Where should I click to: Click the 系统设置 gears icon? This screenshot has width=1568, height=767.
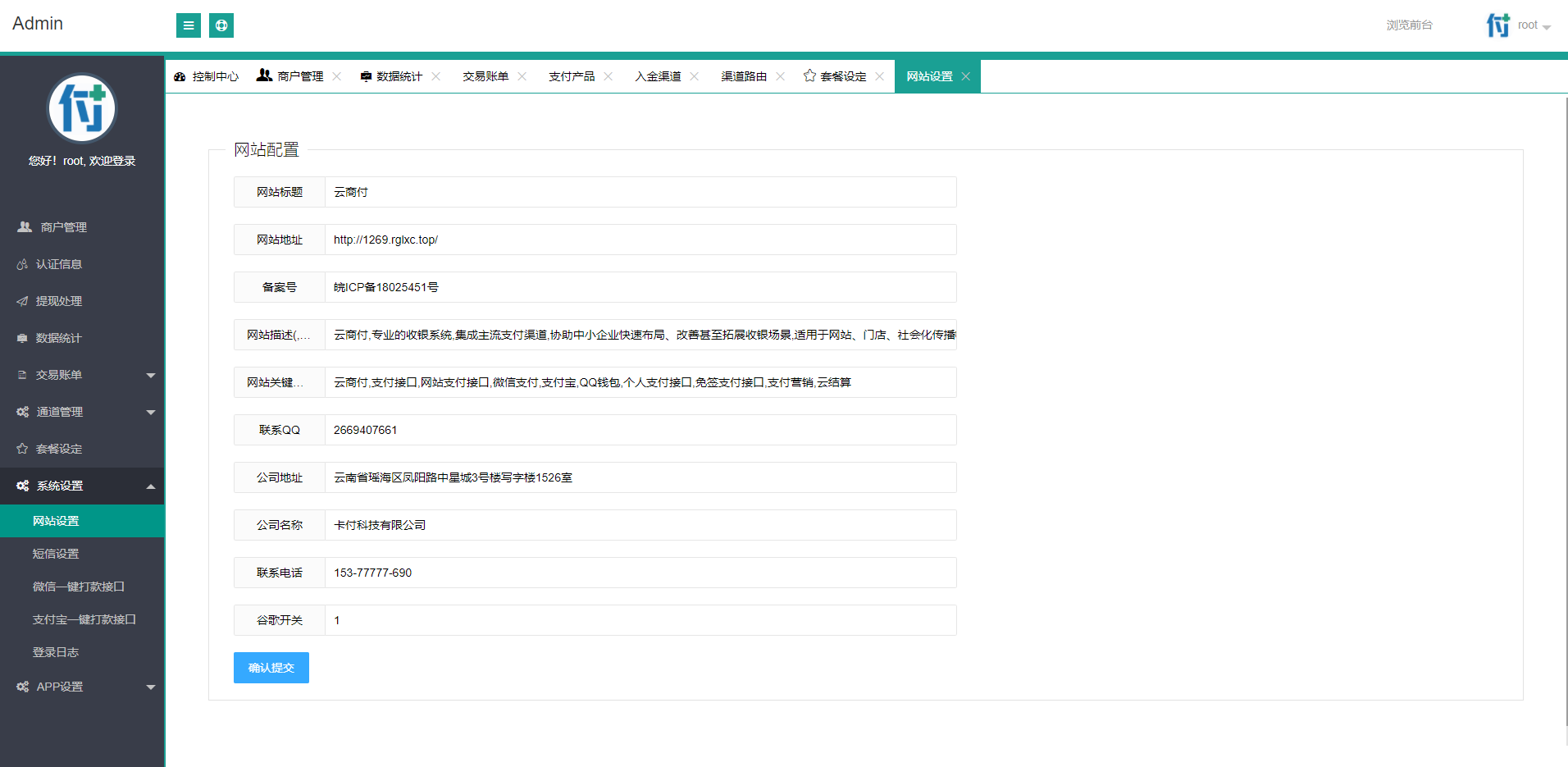pos(23,486)
